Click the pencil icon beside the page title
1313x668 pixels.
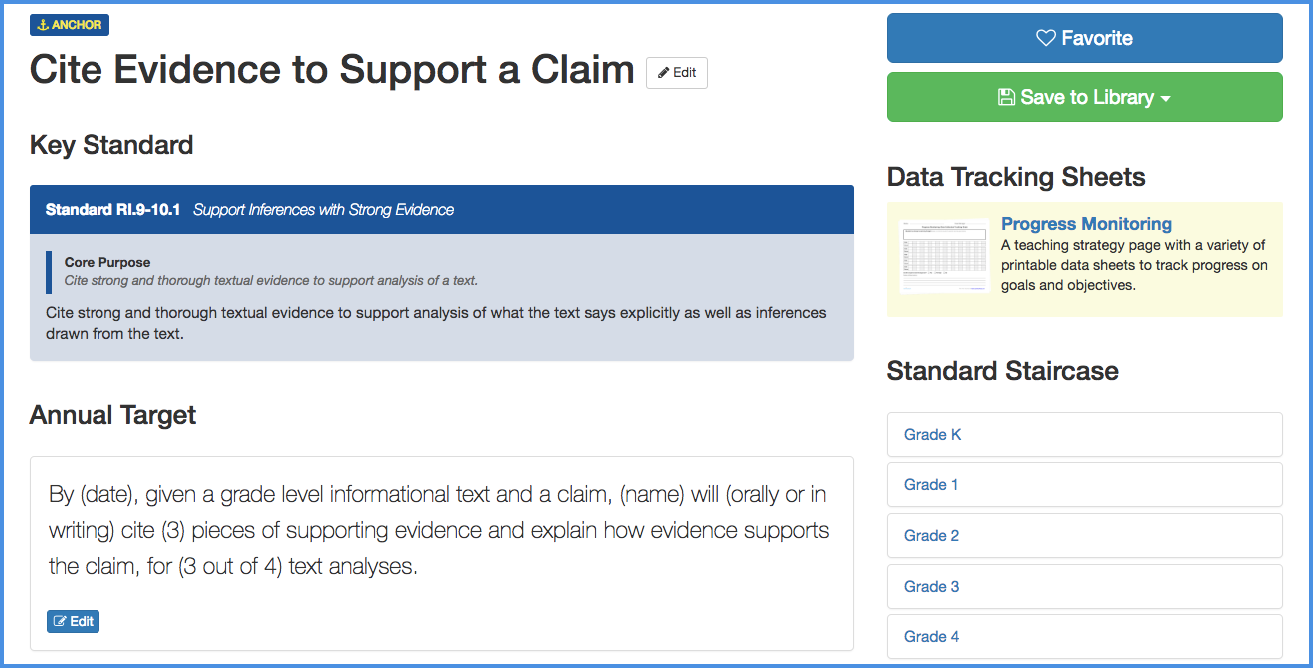pos(664,73)
